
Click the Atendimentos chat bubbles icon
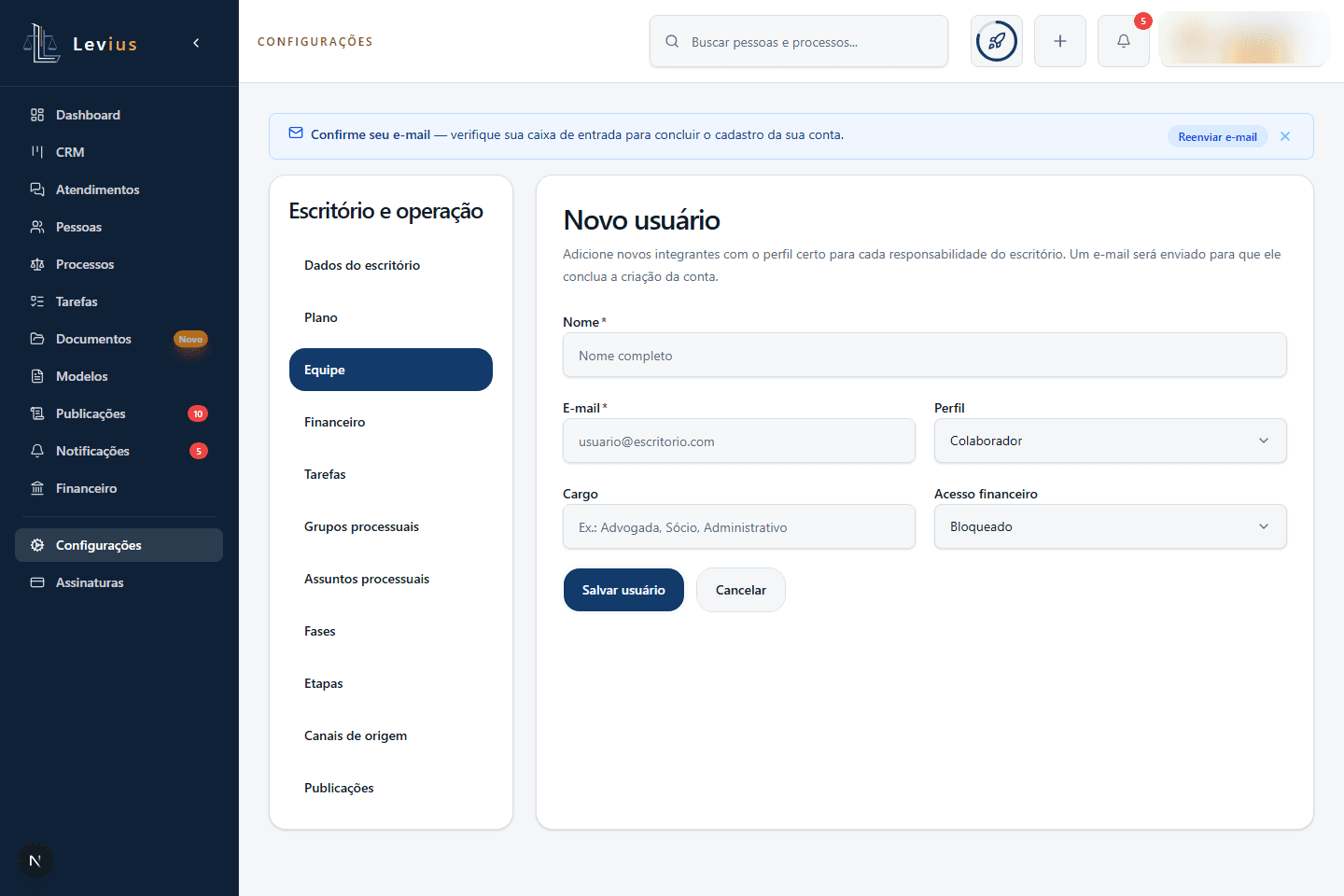tap(37, 189)
